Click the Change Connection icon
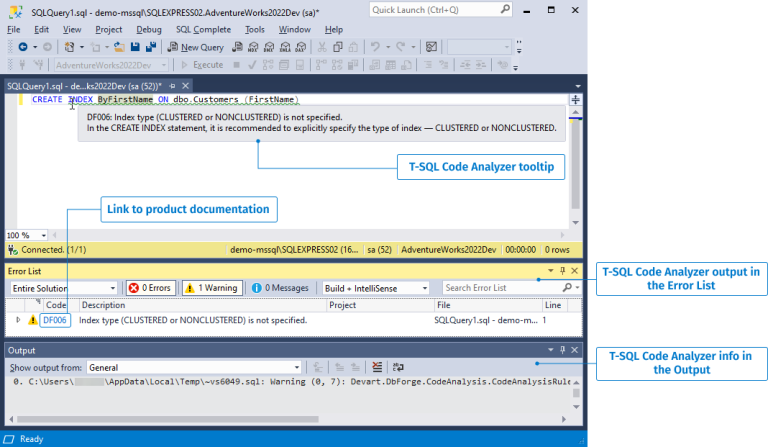 pyautogui.click(x=38, y=65)
